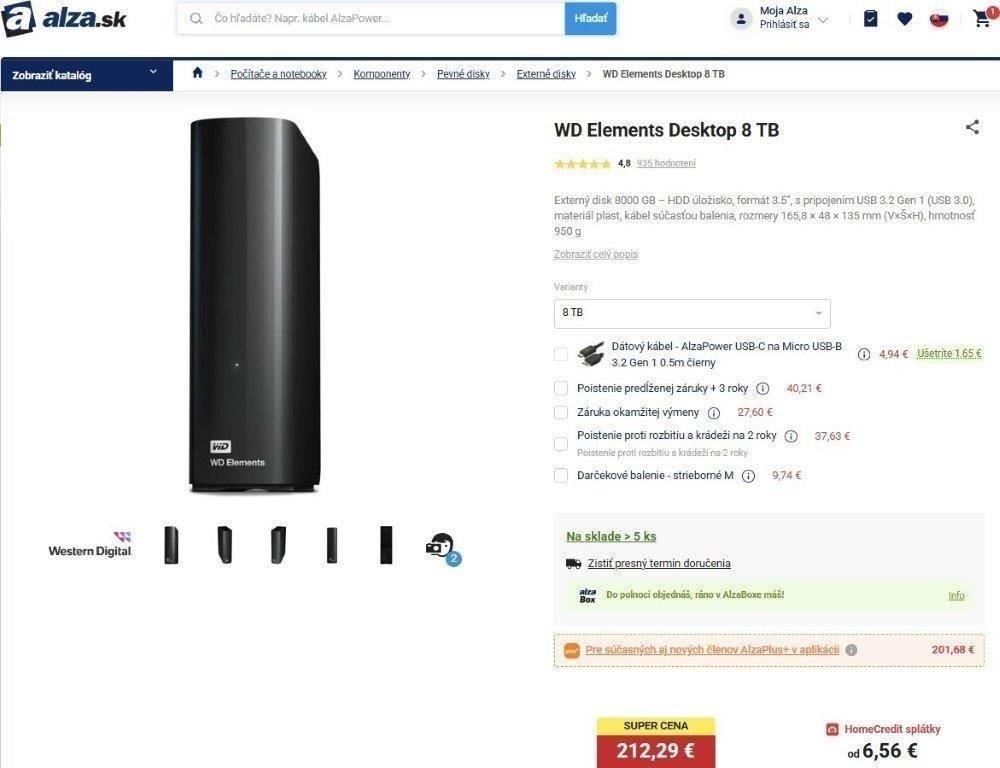Open the 360 photo viewer icon
1000x768 pixels.
pyautogui.click(x=441, y=548)
